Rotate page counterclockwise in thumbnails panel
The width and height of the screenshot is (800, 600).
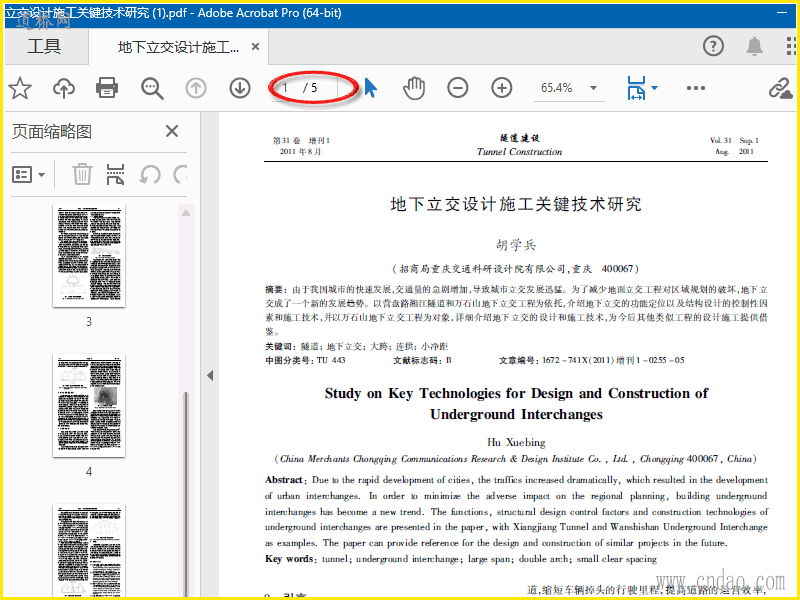150,174
